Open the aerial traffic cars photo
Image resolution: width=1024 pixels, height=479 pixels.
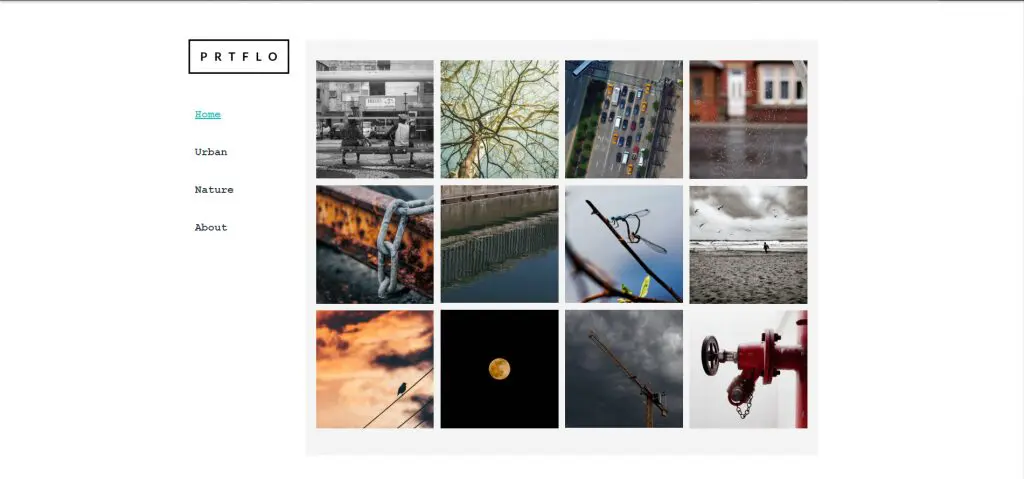(x=624, y=119)
